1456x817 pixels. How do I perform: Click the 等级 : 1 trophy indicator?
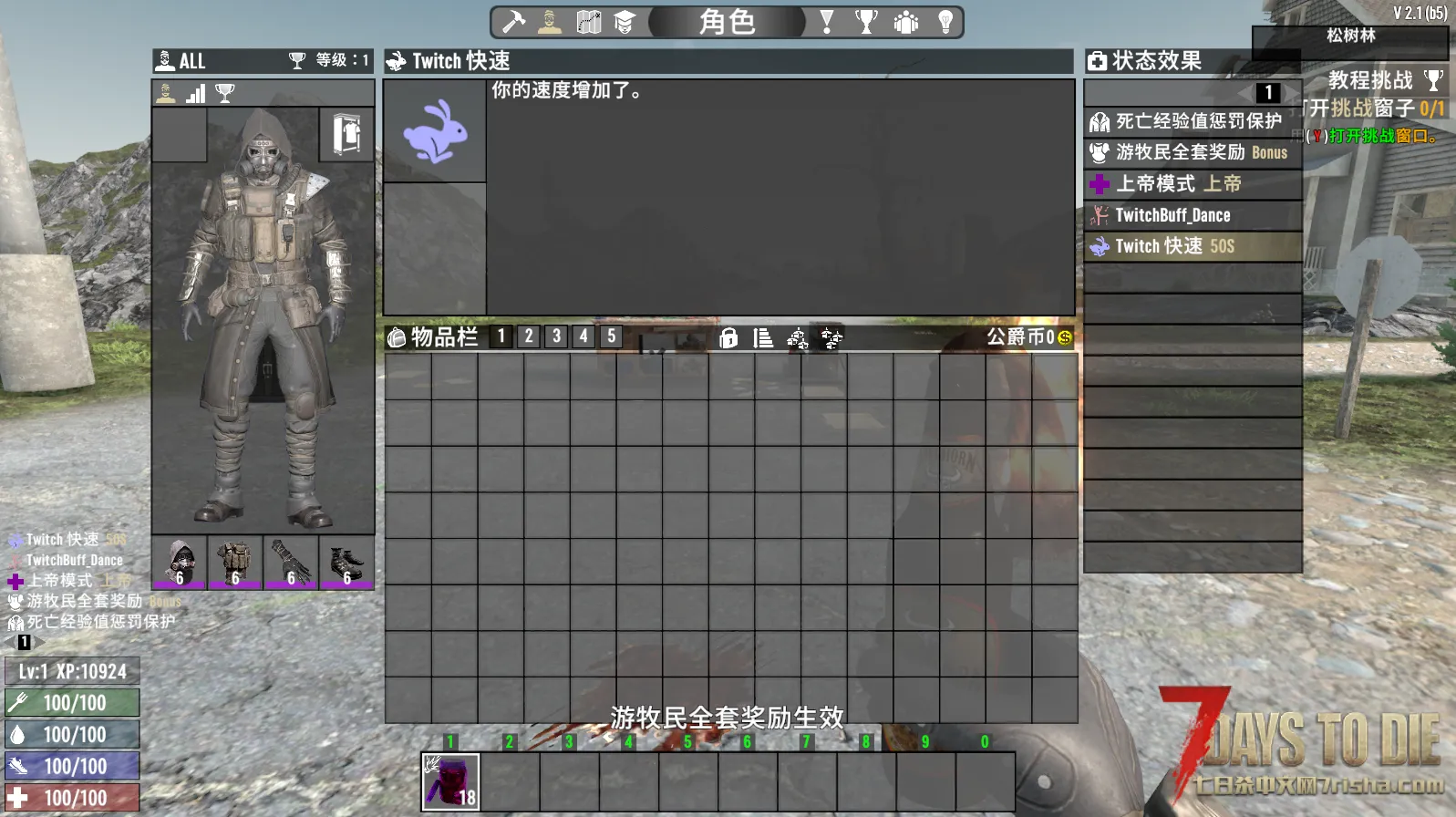(329, 60)
